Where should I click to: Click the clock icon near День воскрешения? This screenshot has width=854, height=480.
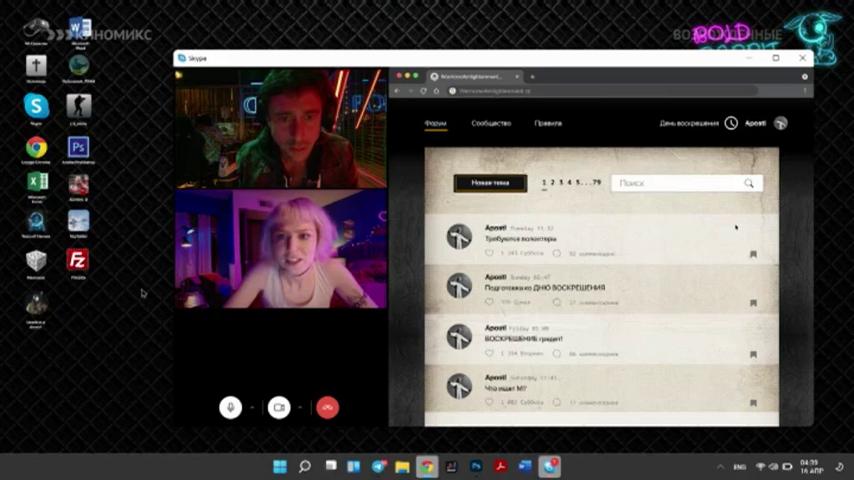point(731,123)
